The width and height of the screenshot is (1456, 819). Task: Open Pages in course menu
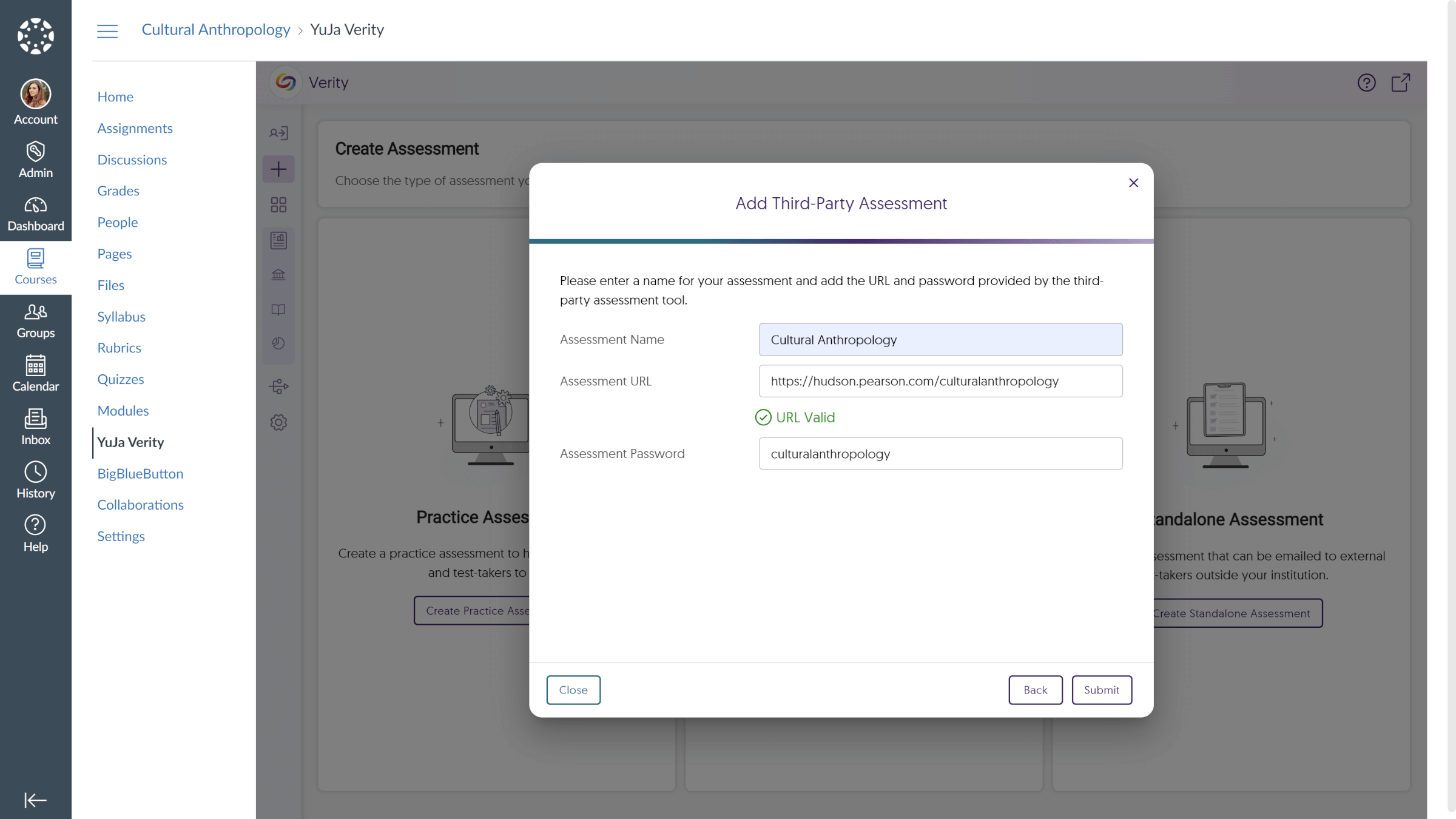coord(115,254)
